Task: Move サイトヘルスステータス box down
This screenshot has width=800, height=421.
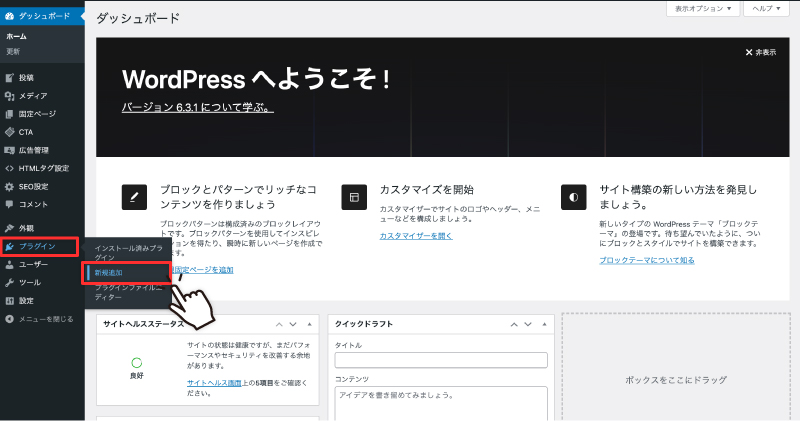Action: (293, 324)
